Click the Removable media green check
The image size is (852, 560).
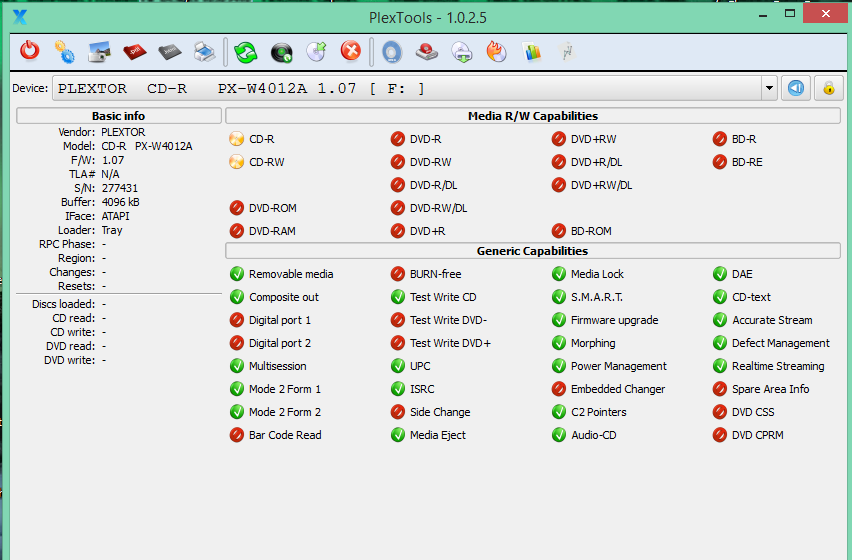[x=236, y=274]
